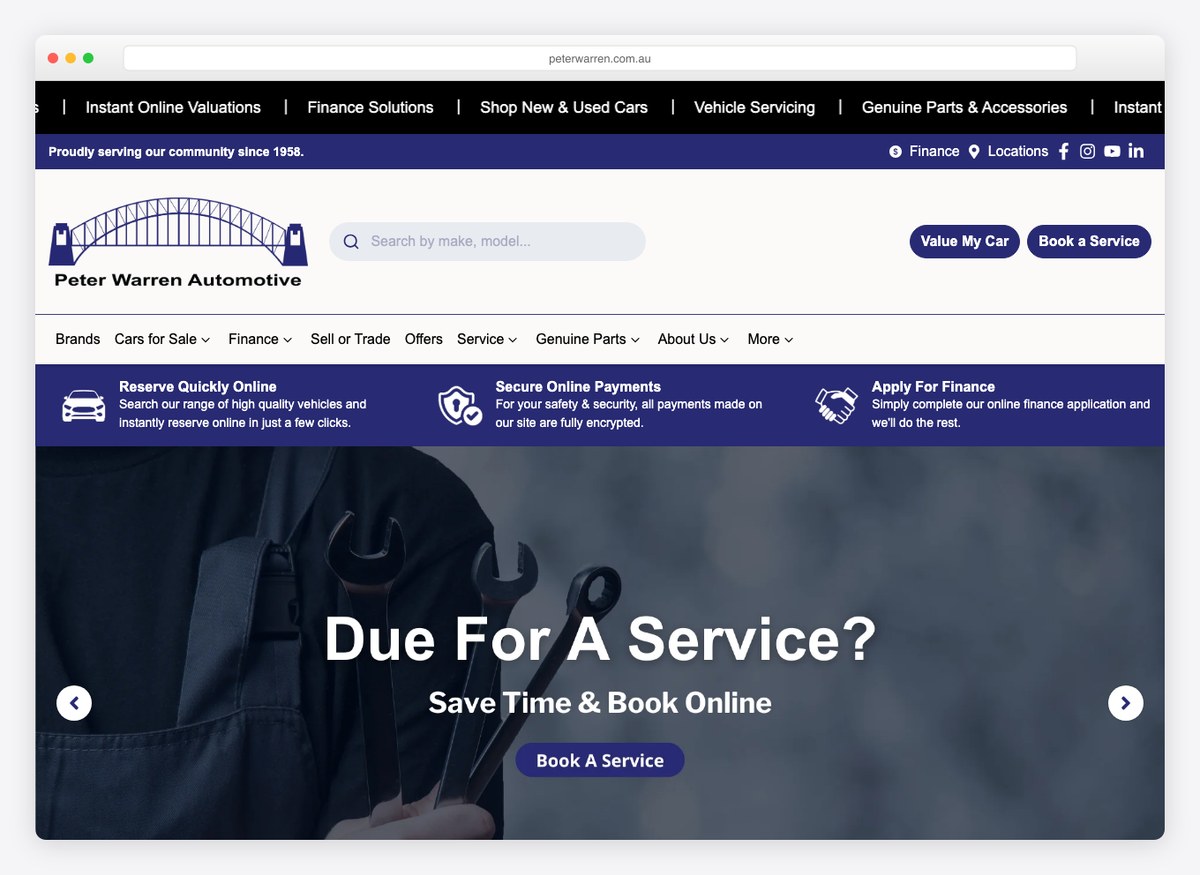Click the 'Due For A Service?' hero headline
Viewport: 1200px width, 875px height.
click(x=600, y=638)
